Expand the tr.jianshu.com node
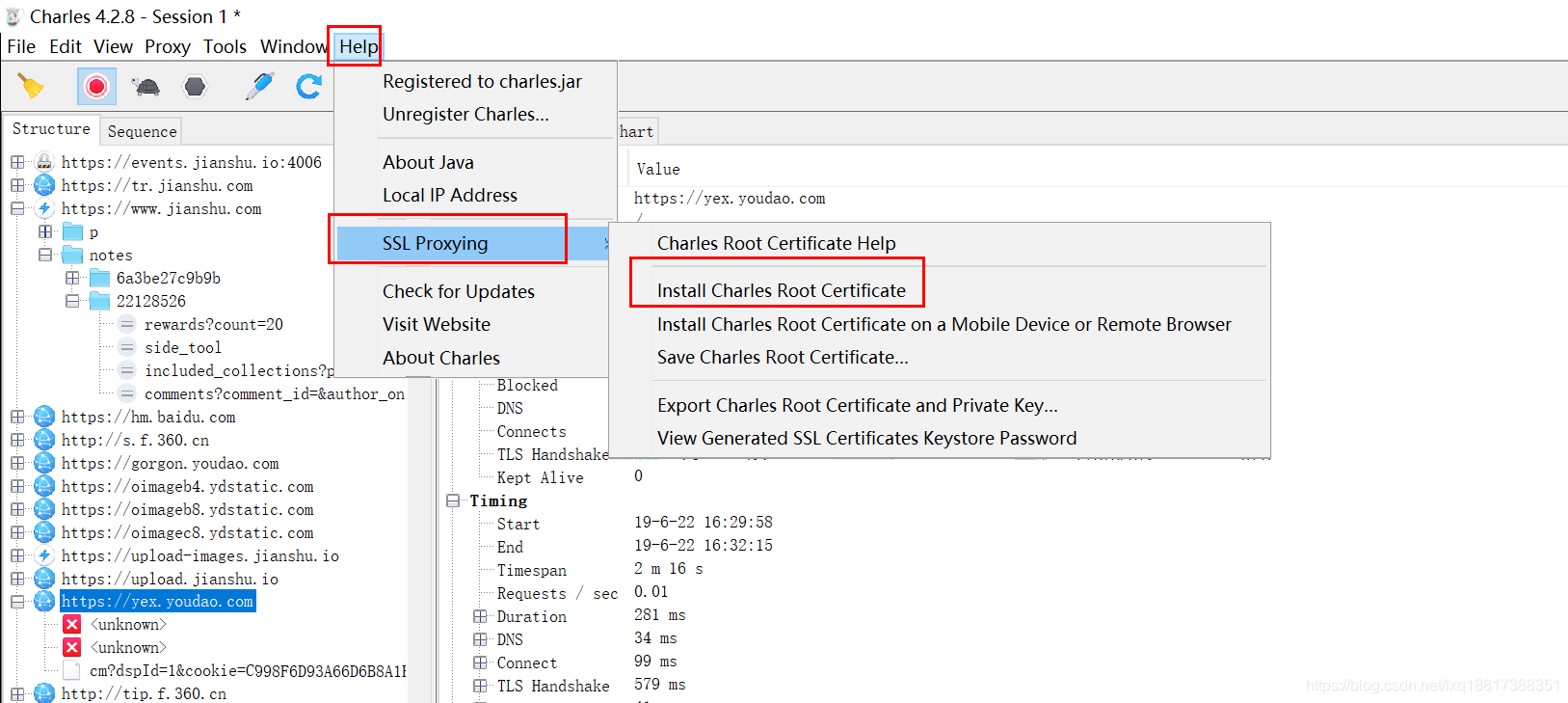Viewport: 1568px width, 703px height. coord(17,185)
